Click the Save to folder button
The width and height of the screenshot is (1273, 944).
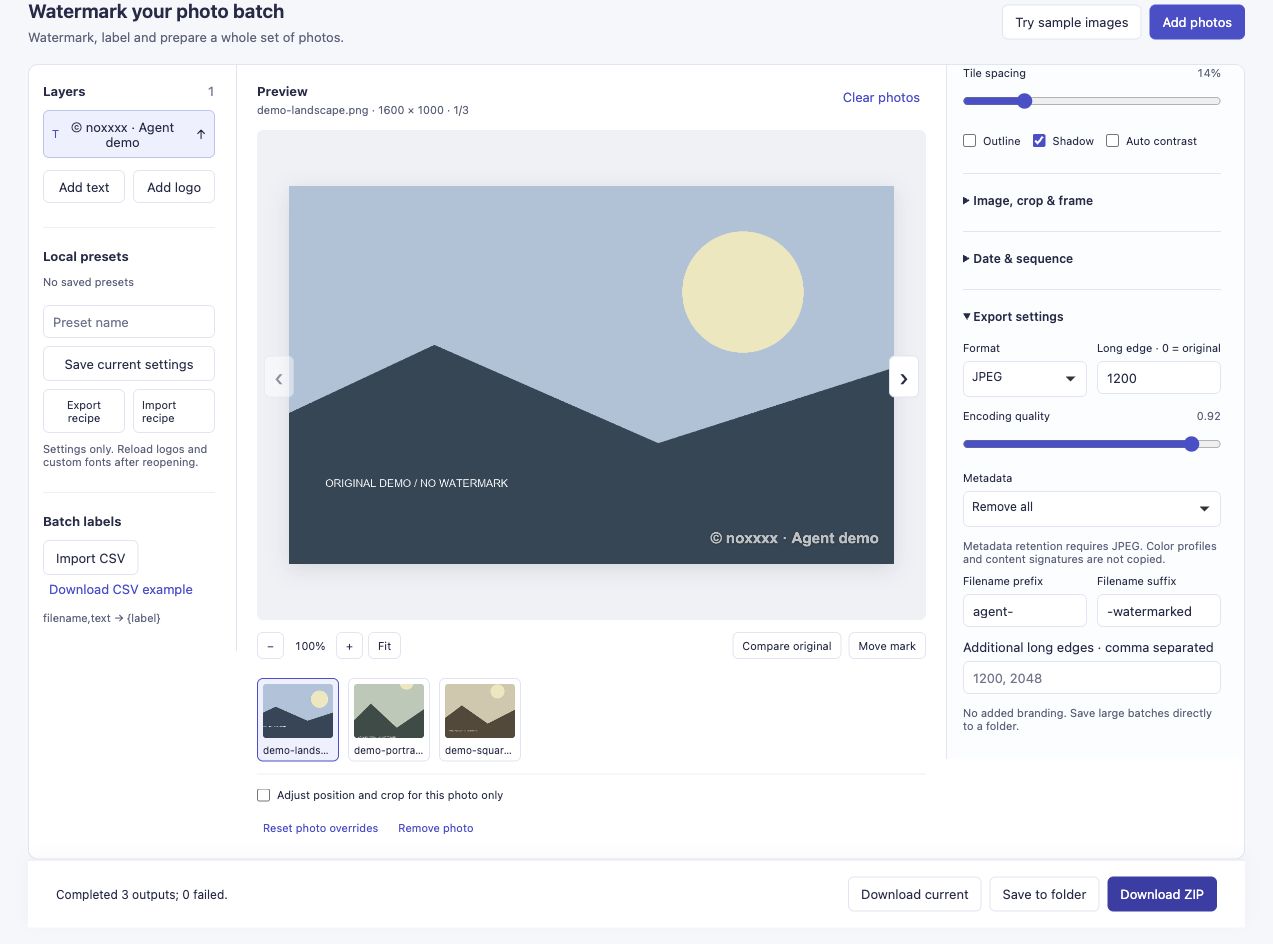[1044, 894]
